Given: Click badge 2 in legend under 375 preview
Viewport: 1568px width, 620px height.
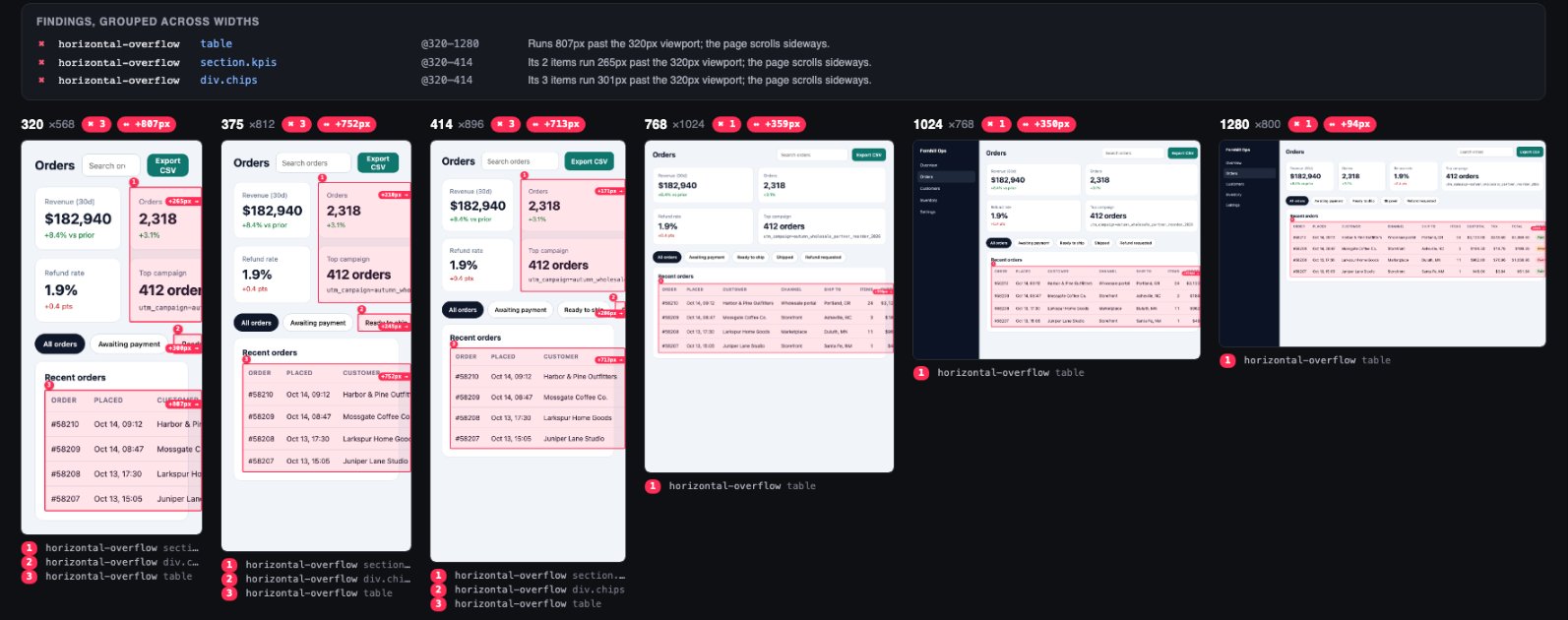Looking at the screenshot, I should 229,579.
